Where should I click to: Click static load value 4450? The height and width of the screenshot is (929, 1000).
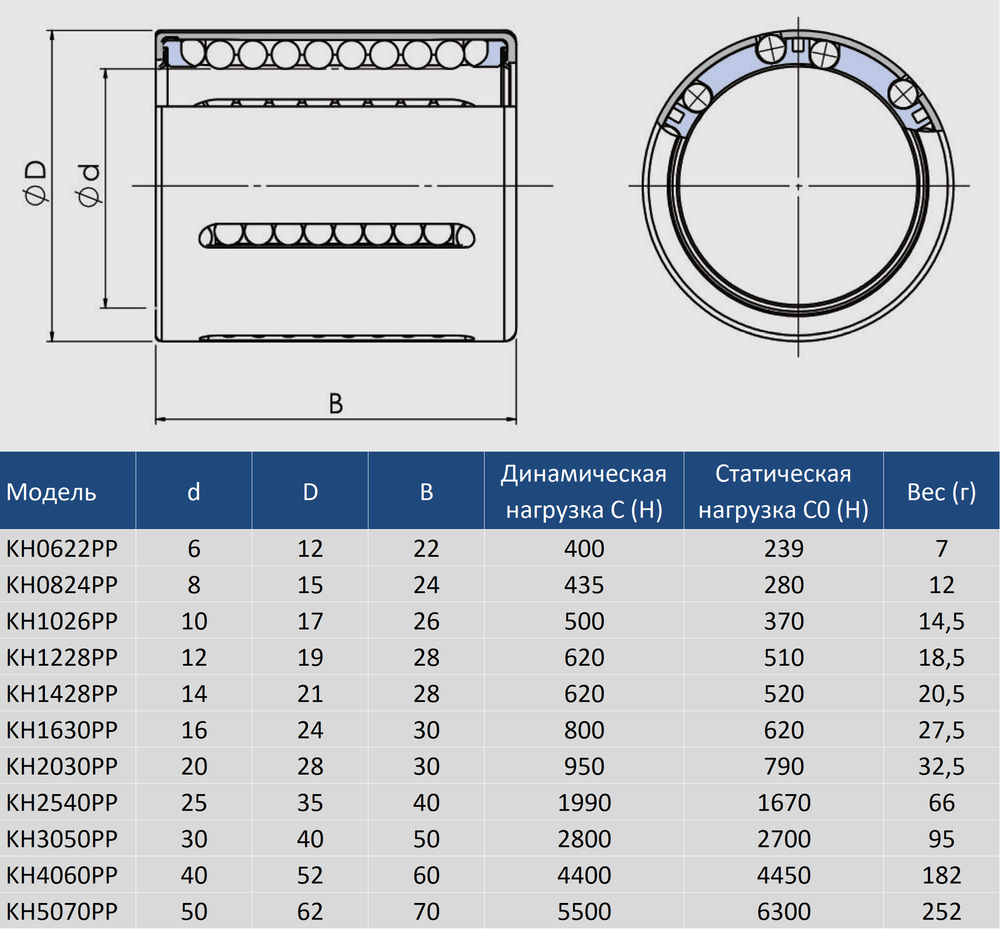[x=784, y=875]
